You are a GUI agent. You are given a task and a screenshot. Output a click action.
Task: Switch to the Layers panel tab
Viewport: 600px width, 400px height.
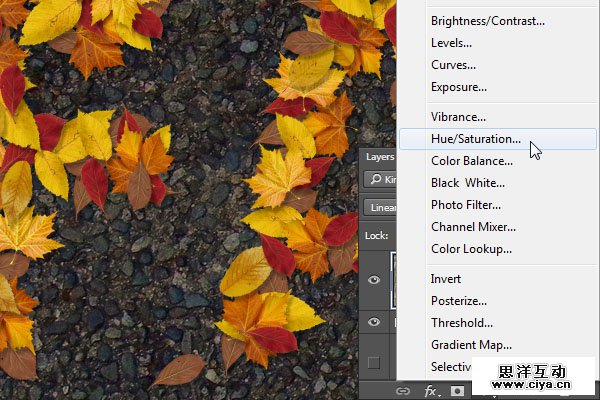[380, 157]
